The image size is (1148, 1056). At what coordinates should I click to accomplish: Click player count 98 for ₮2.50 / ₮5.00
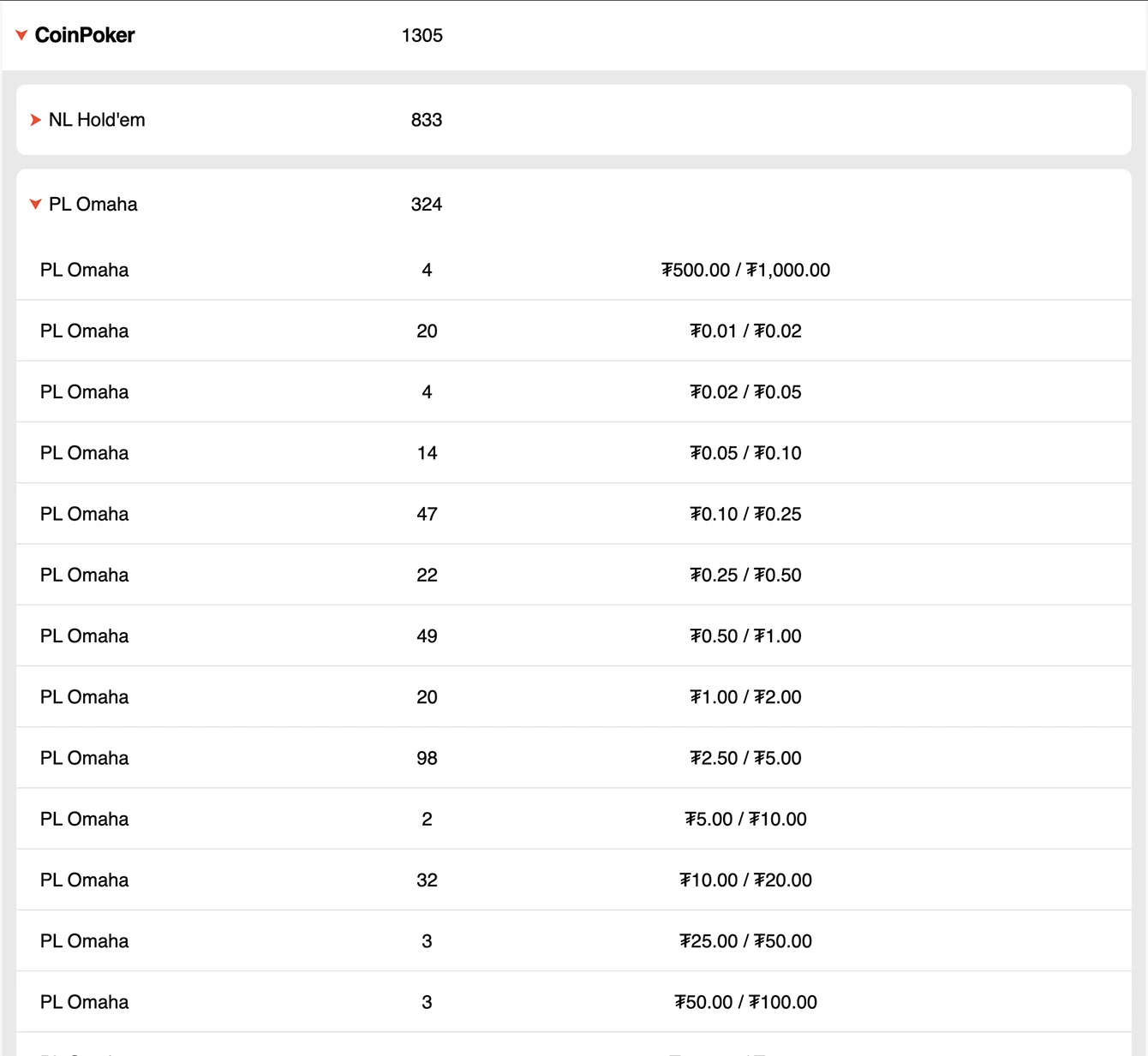(427, 758)
